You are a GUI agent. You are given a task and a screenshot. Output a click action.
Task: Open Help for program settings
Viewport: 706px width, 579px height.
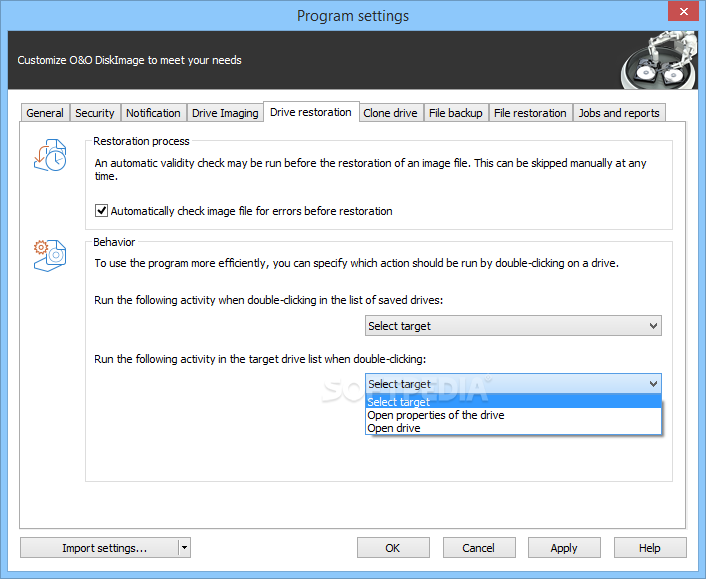[x=650, y=547]
